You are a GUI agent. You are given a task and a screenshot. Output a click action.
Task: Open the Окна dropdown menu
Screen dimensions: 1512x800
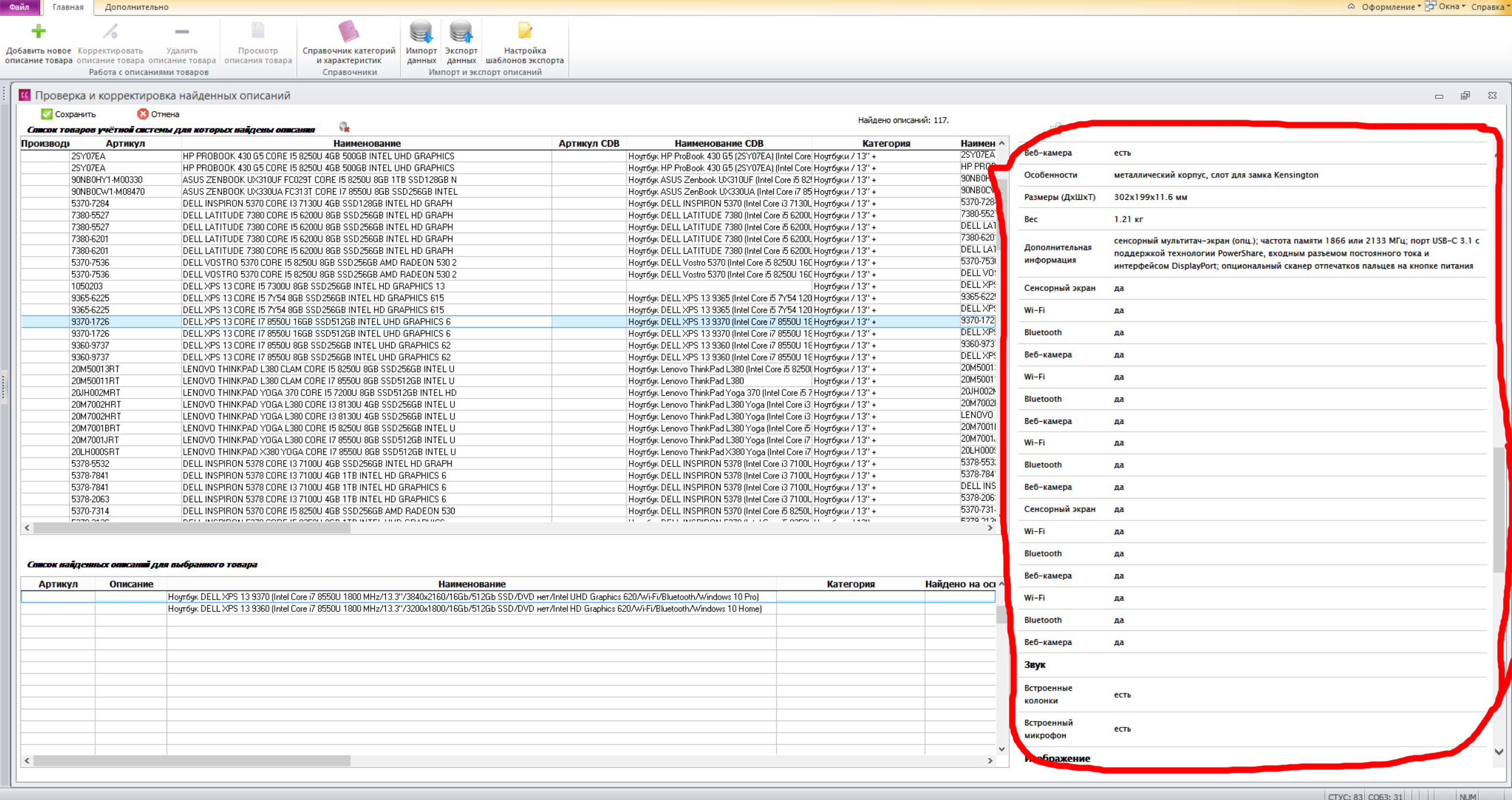[x=1446, y=7]
